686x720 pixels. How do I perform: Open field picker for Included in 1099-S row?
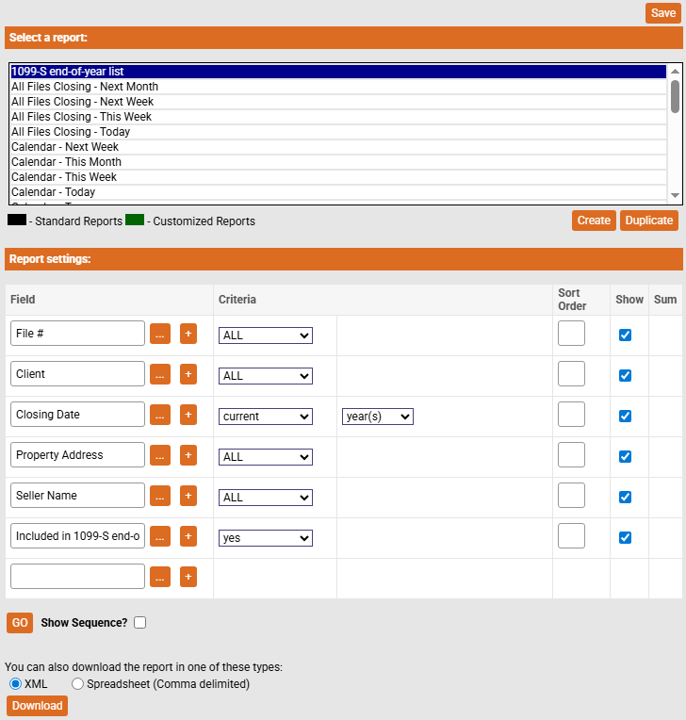coord(160,536)
